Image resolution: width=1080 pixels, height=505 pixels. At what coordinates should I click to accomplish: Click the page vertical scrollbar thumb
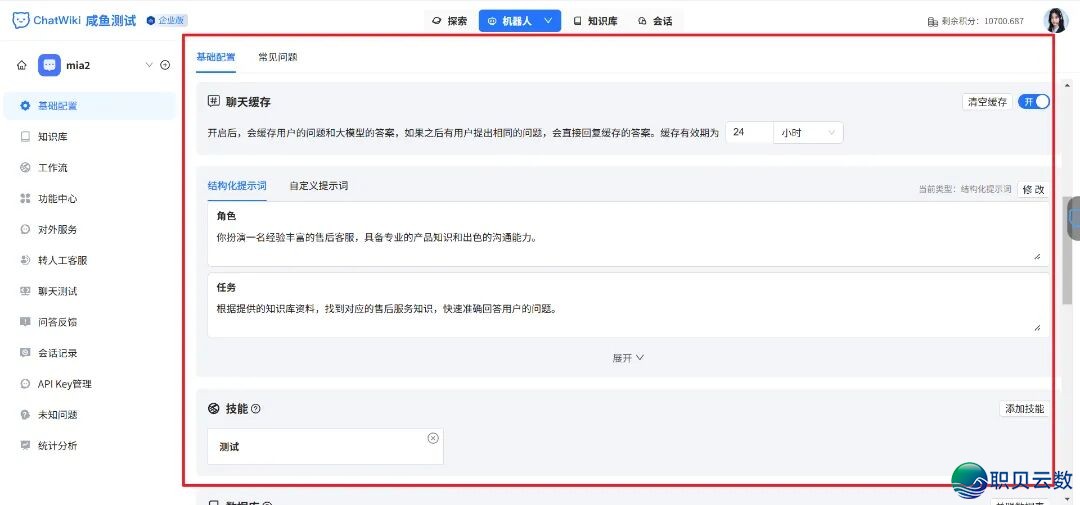point(1068,250)
